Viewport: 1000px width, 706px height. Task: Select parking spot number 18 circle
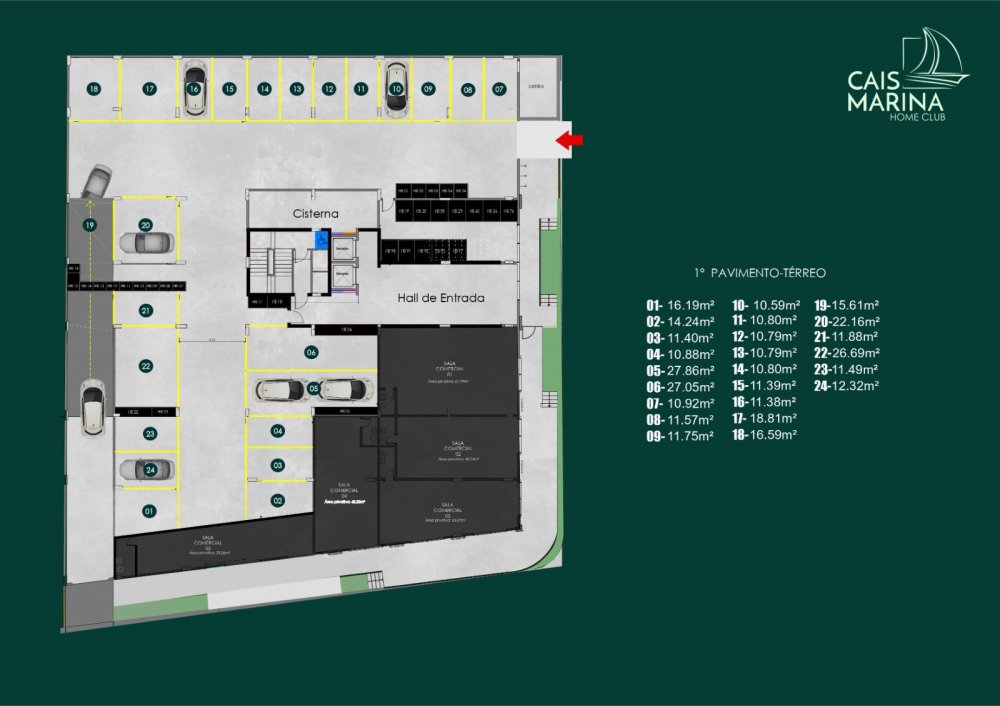pyautogui.click(x=93, y=89)
